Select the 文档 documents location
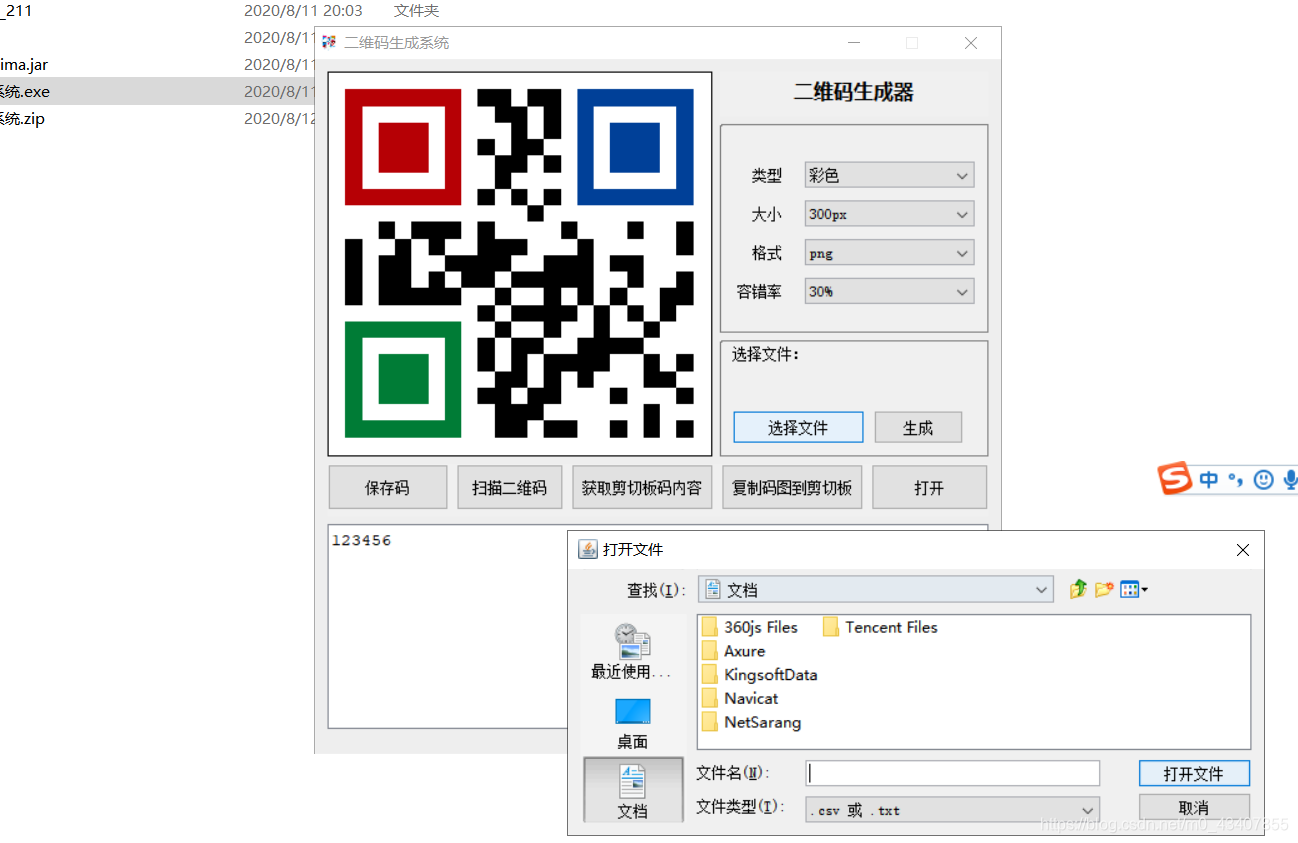The image size is (1298, 843). [632, 791]
